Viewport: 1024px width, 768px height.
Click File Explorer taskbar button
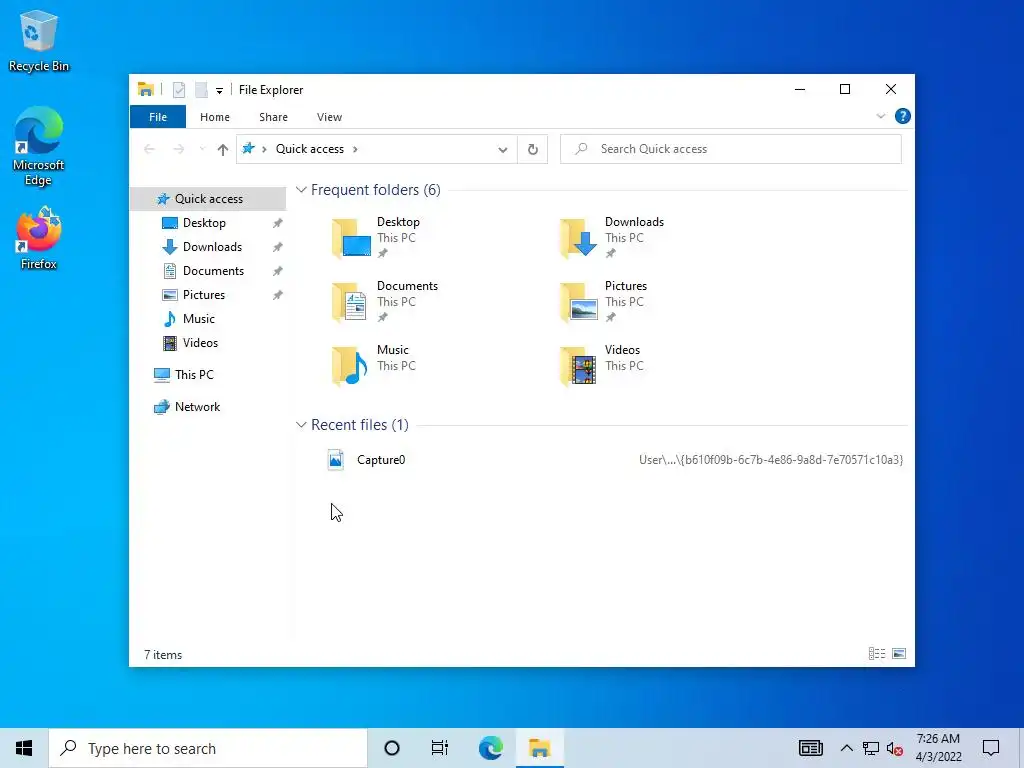coord(539,748)
